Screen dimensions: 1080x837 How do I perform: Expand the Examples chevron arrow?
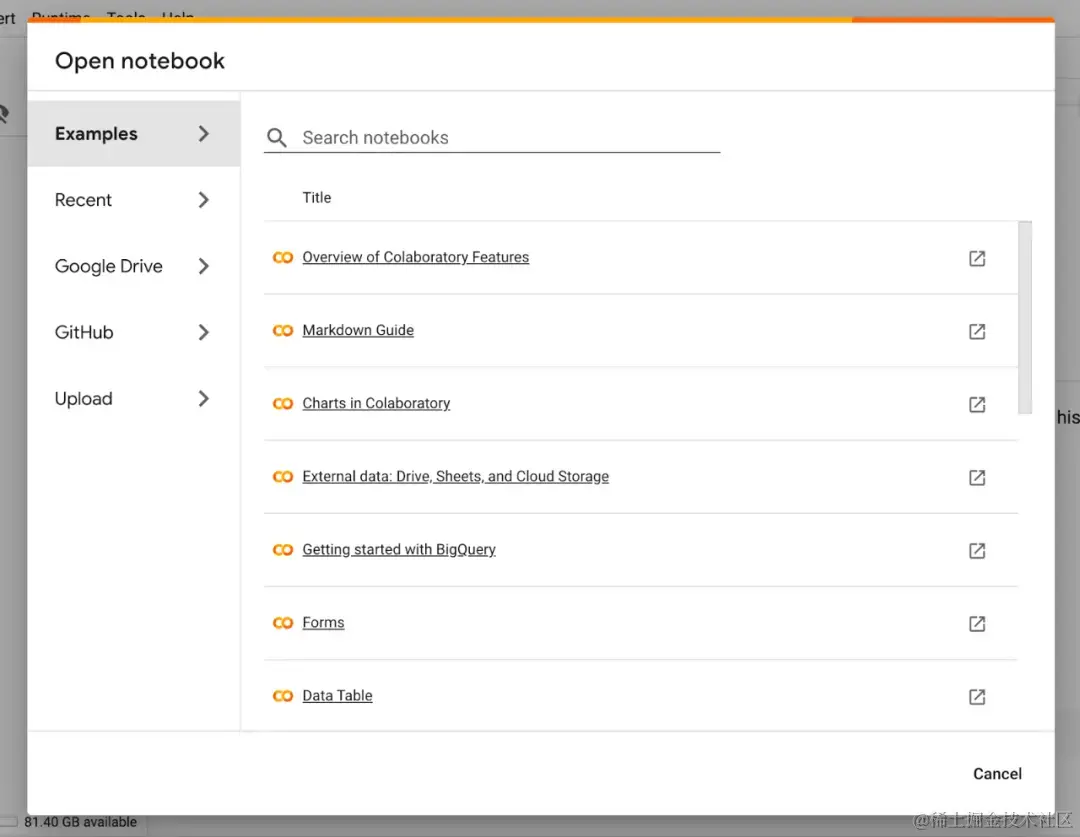pyautogui.click(x=203, y=134)
